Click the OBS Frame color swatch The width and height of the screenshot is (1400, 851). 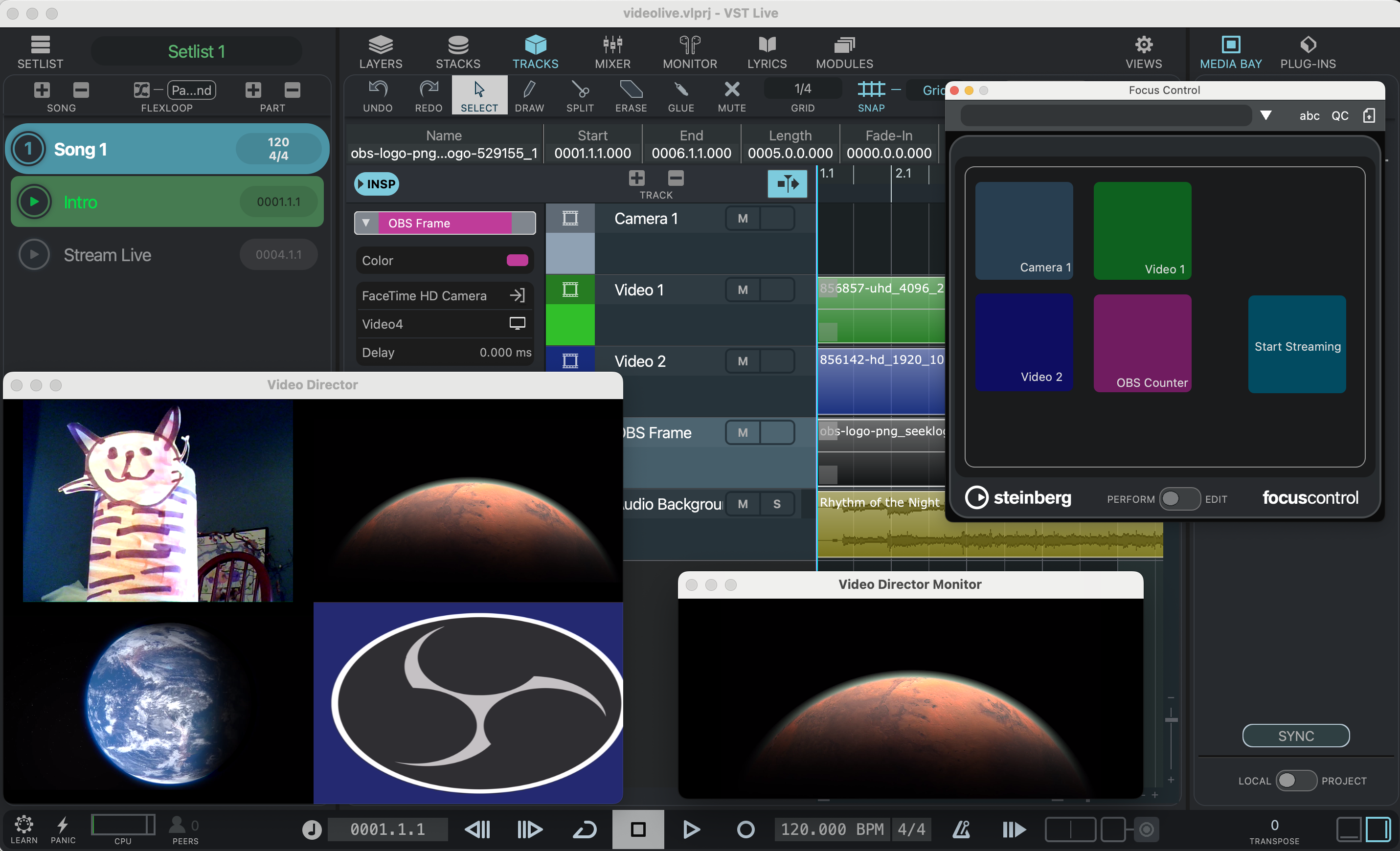pos(517,260)
